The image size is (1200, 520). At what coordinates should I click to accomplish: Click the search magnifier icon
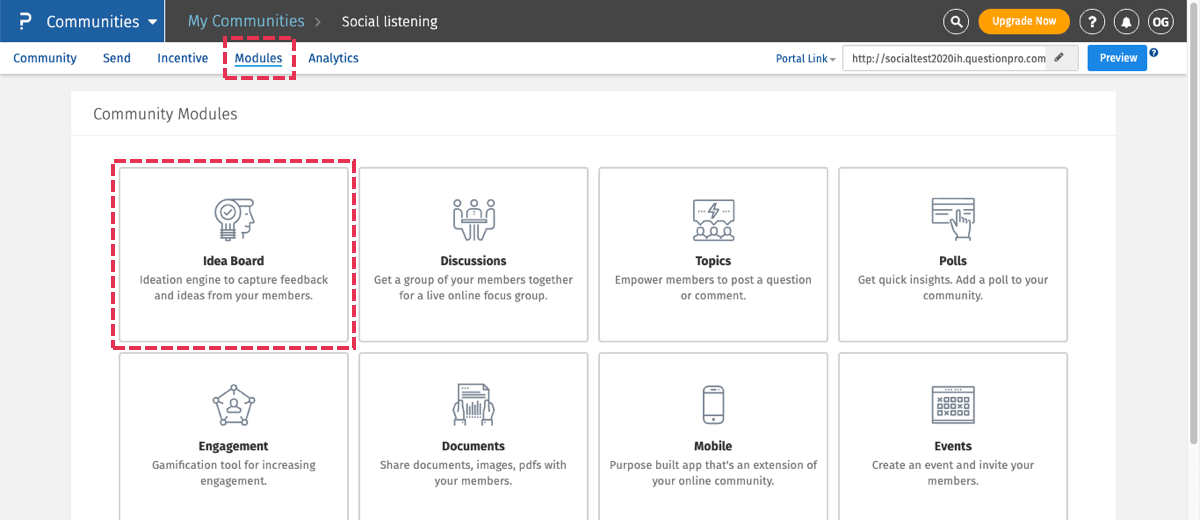click(957, 21)
